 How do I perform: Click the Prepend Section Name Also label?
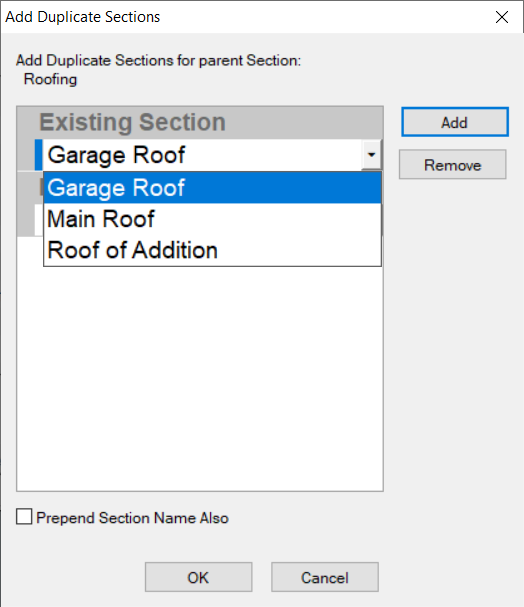pos(132,518)
